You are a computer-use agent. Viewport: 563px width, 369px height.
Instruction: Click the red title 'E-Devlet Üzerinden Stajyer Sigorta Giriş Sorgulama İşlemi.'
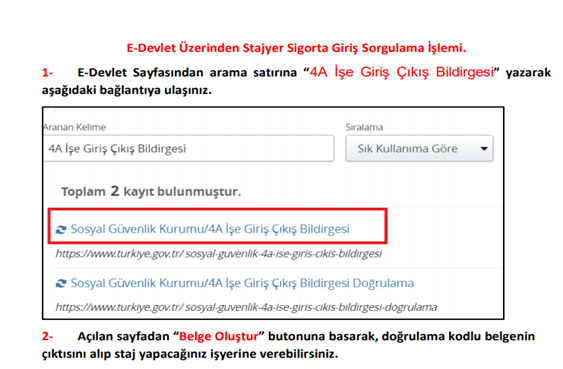coord(296,48)
